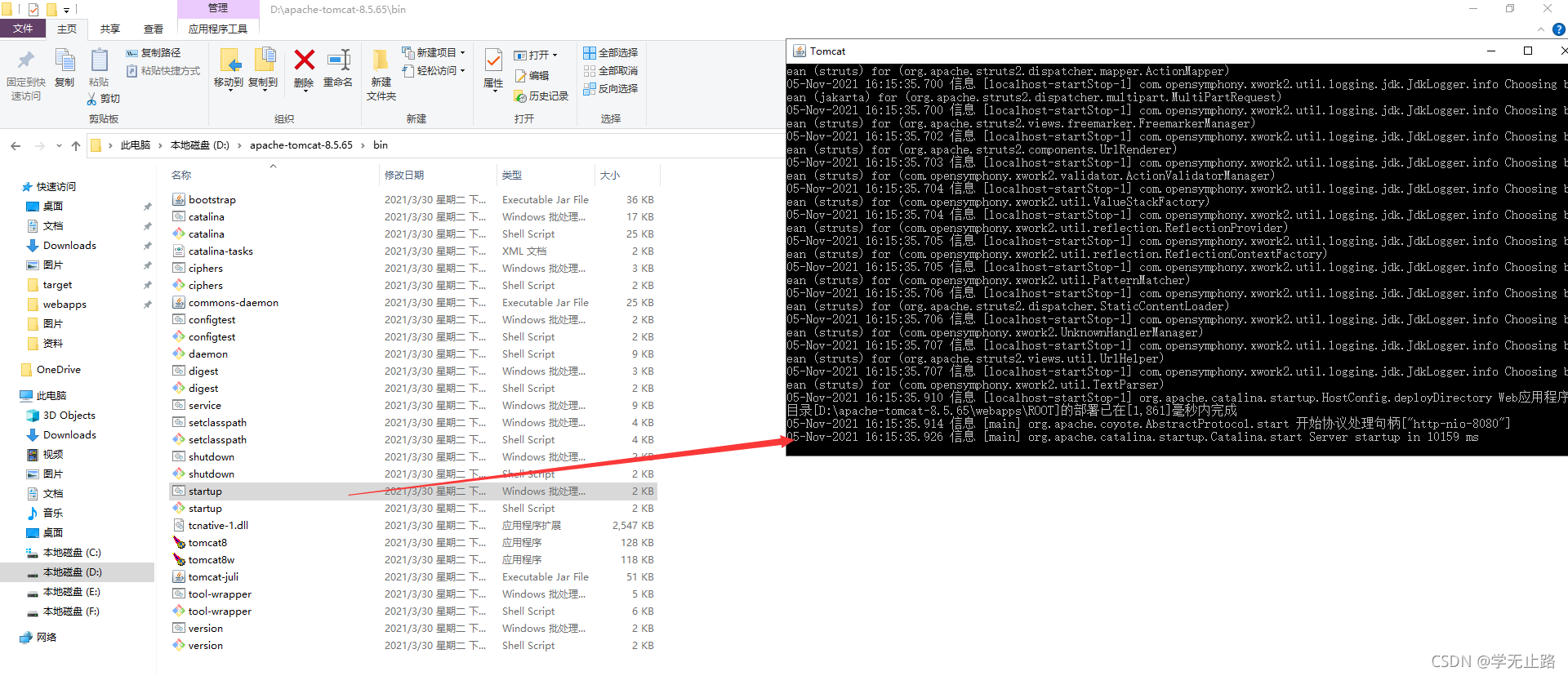Click the Edit button in Open group
The image size is (1568, 676).
532,76
